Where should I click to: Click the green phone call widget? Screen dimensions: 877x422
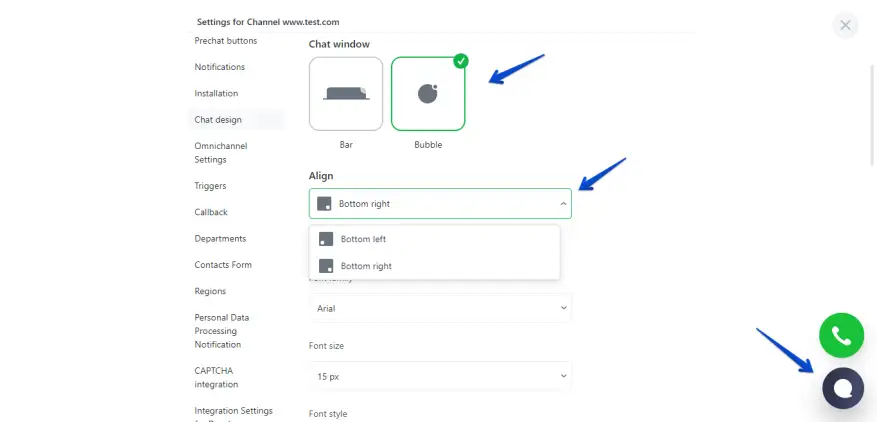(841, 336)
